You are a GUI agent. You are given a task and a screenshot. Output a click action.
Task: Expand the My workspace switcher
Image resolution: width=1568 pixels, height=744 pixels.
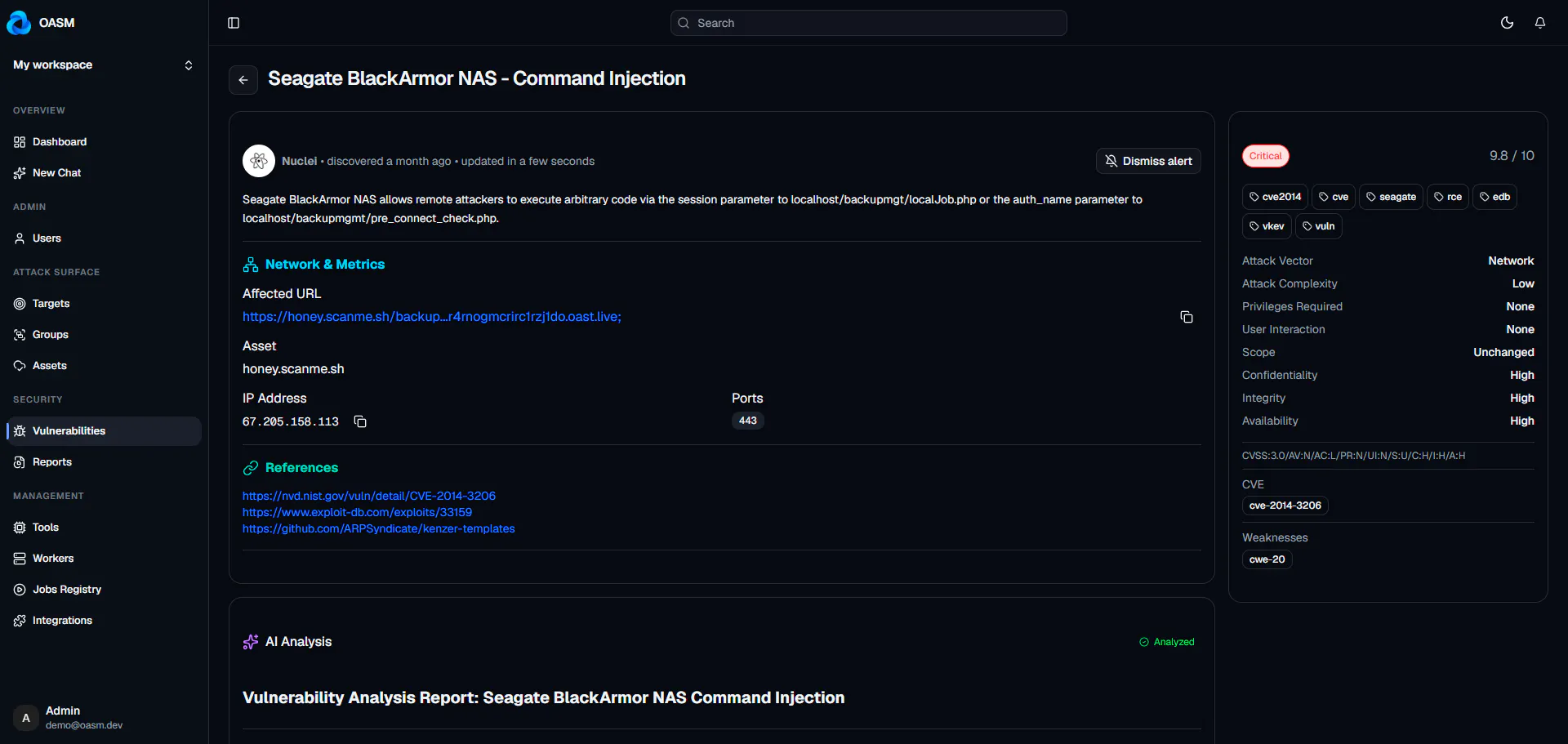[x=104, y=65]
